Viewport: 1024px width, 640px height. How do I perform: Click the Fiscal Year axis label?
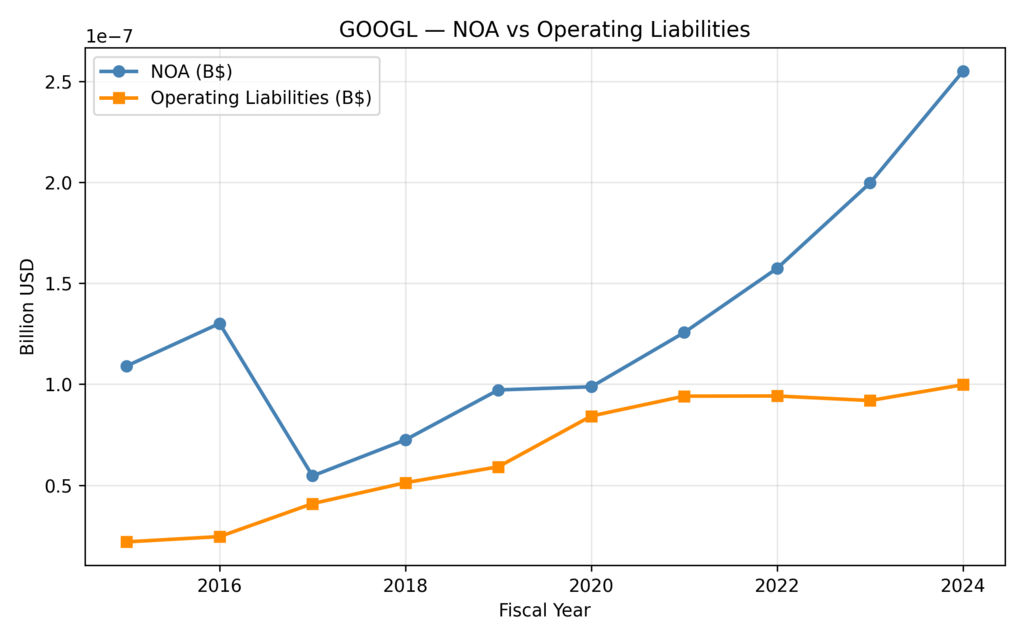tap(545, 610)
